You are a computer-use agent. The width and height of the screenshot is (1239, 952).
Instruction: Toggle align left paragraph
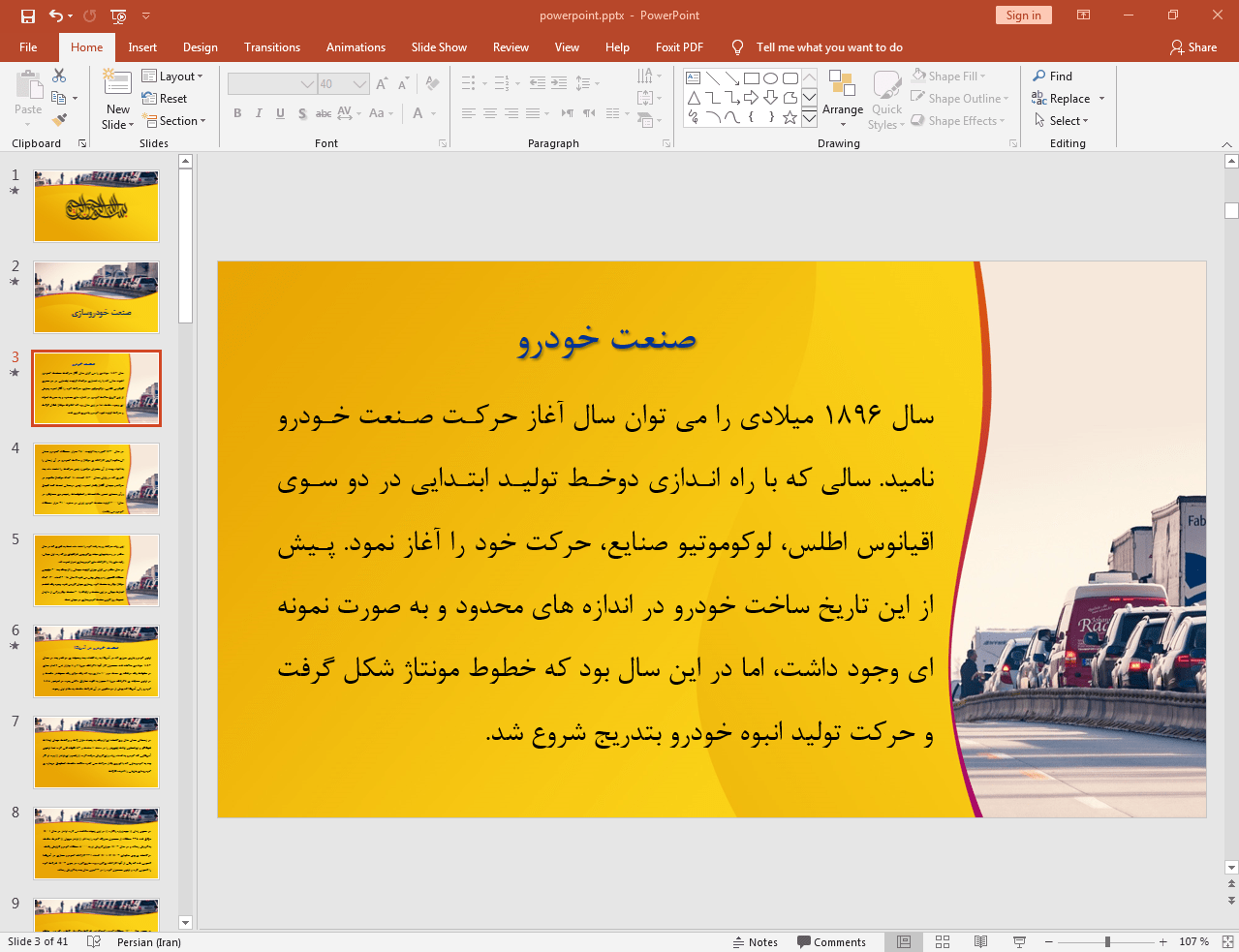pos(469,113)
